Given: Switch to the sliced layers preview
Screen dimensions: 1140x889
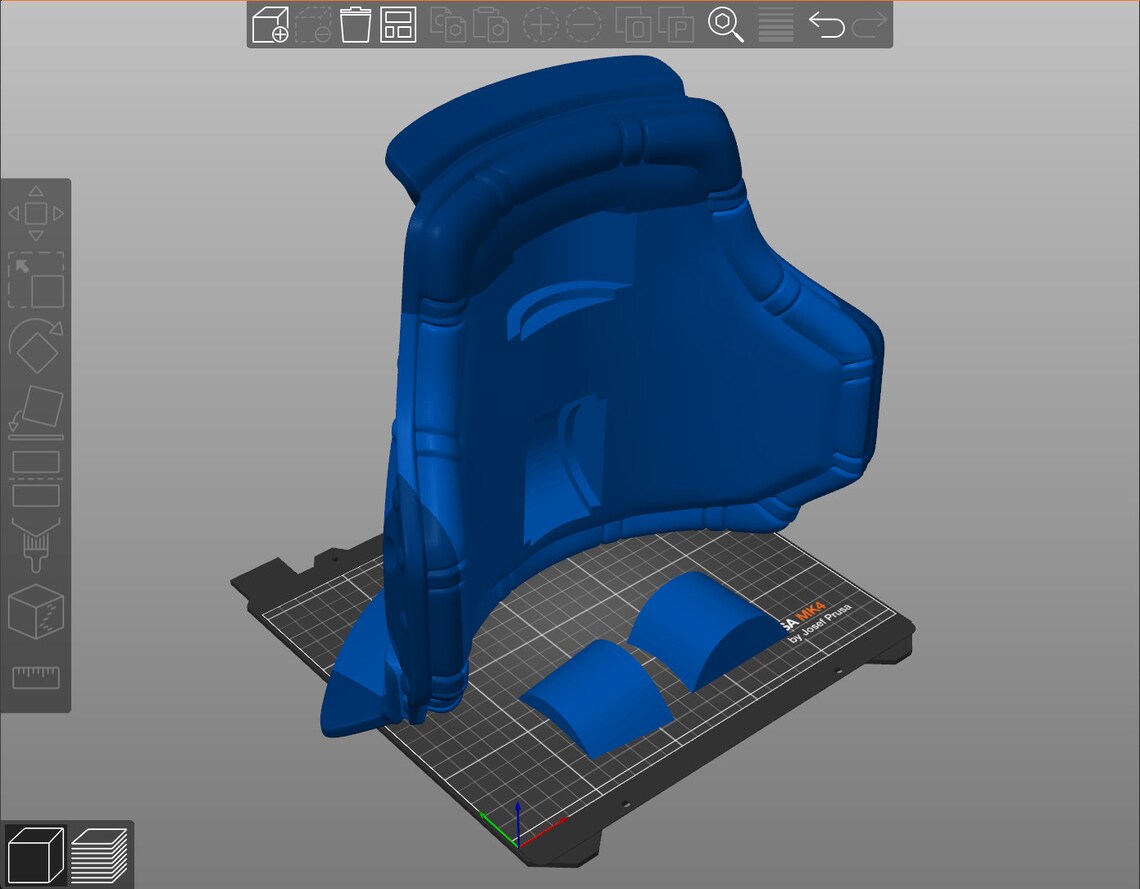Looking at the screenshot, I should pos(100,855).
